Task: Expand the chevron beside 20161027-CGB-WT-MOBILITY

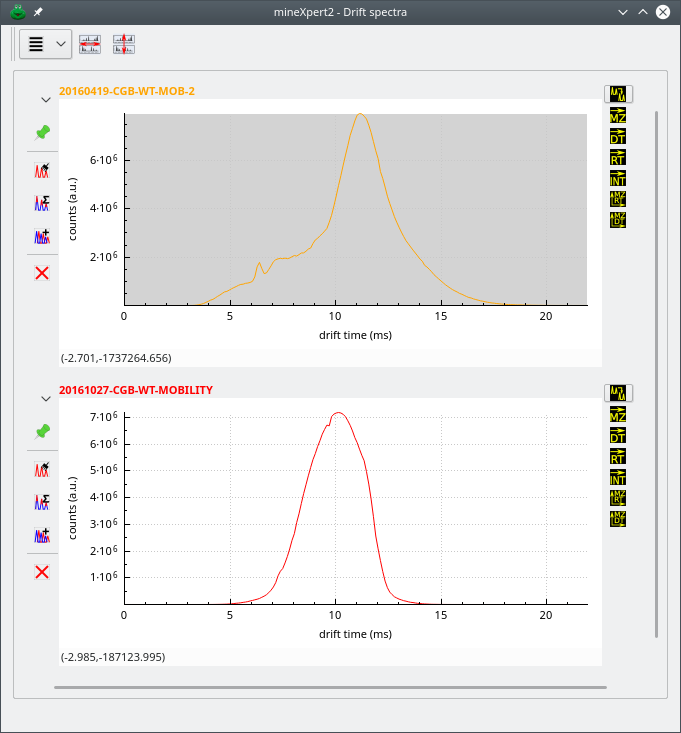Action: tap(46, 399)
